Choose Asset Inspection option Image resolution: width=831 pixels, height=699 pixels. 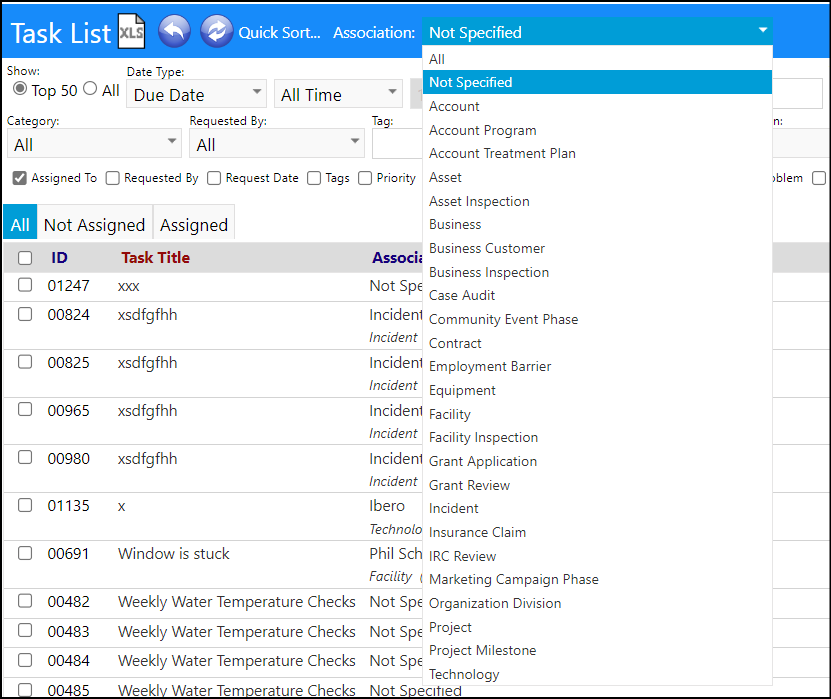(x=597, y=201)
